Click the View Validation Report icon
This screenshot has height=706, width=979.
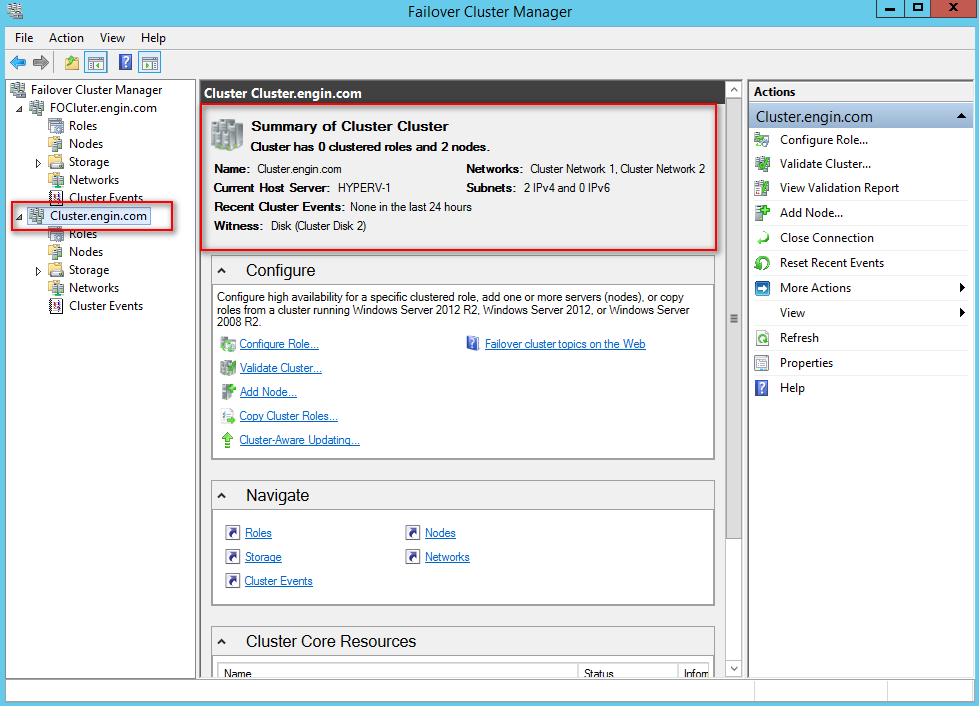[x=762, y=188]
